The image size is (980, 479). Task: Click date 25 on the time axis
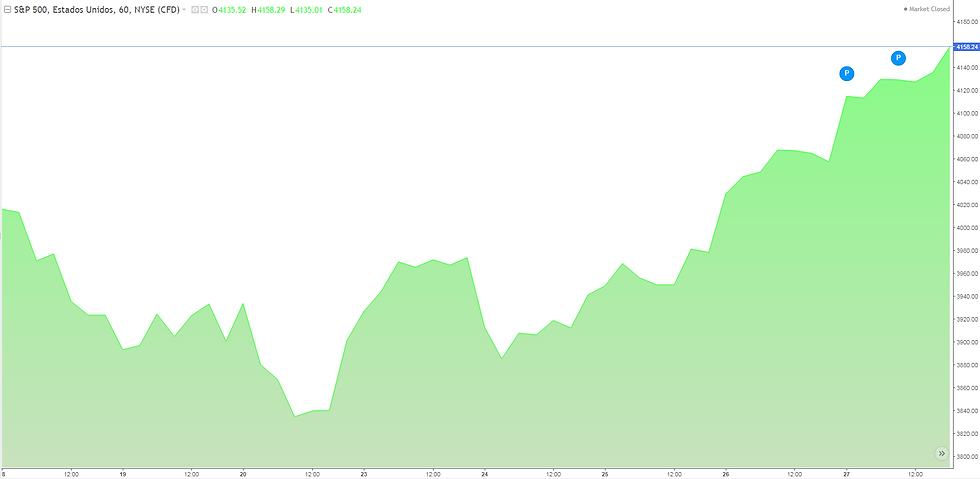click(605, 473)
